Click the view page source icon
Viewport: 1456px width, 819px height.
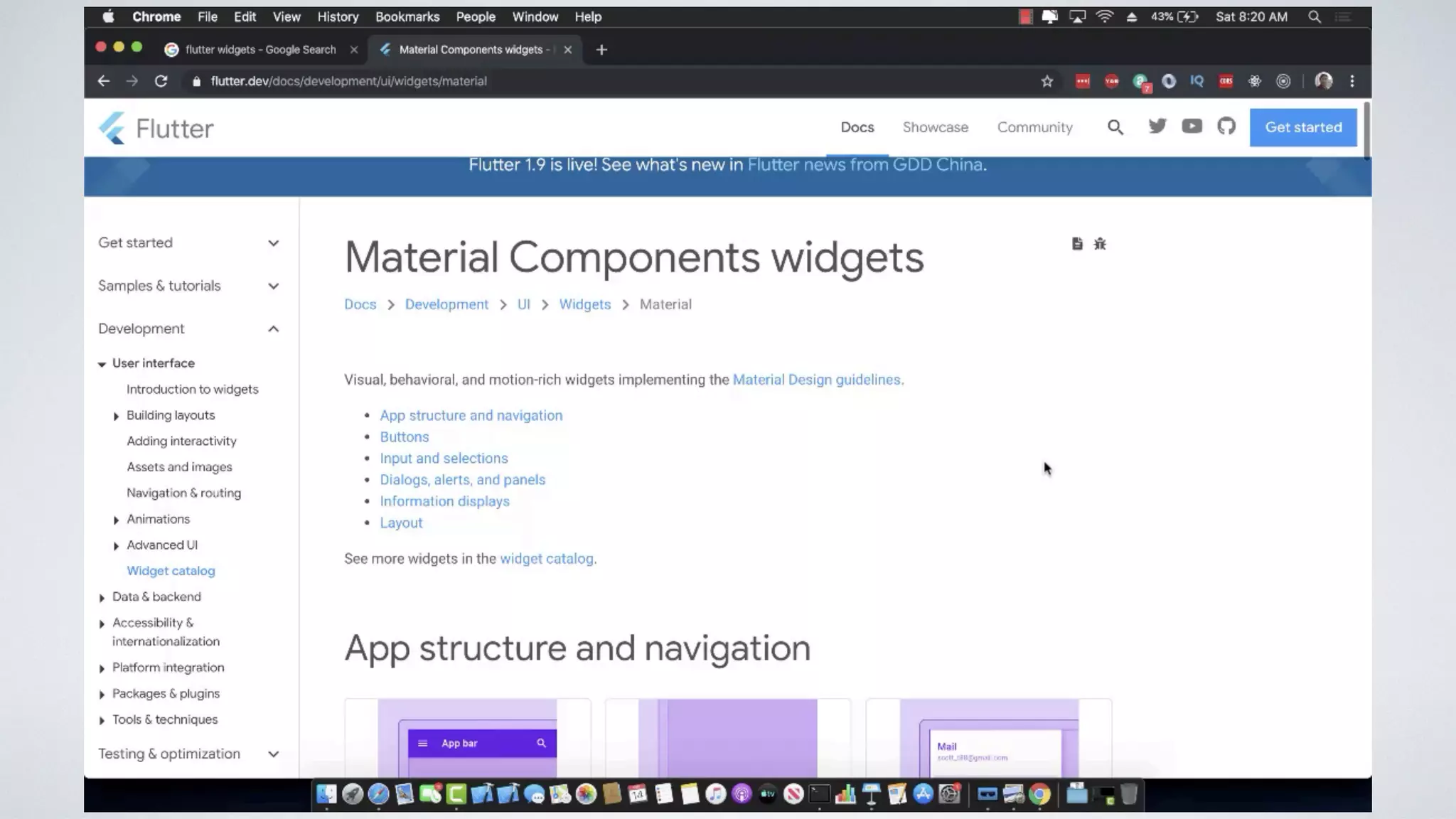coord(1077,244)
